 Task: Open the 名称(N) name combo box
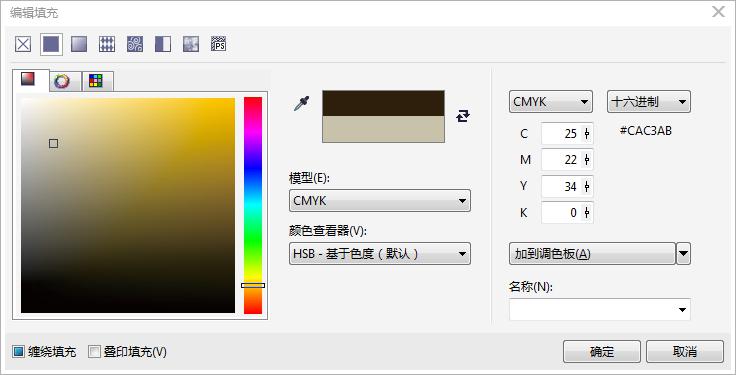600,309
